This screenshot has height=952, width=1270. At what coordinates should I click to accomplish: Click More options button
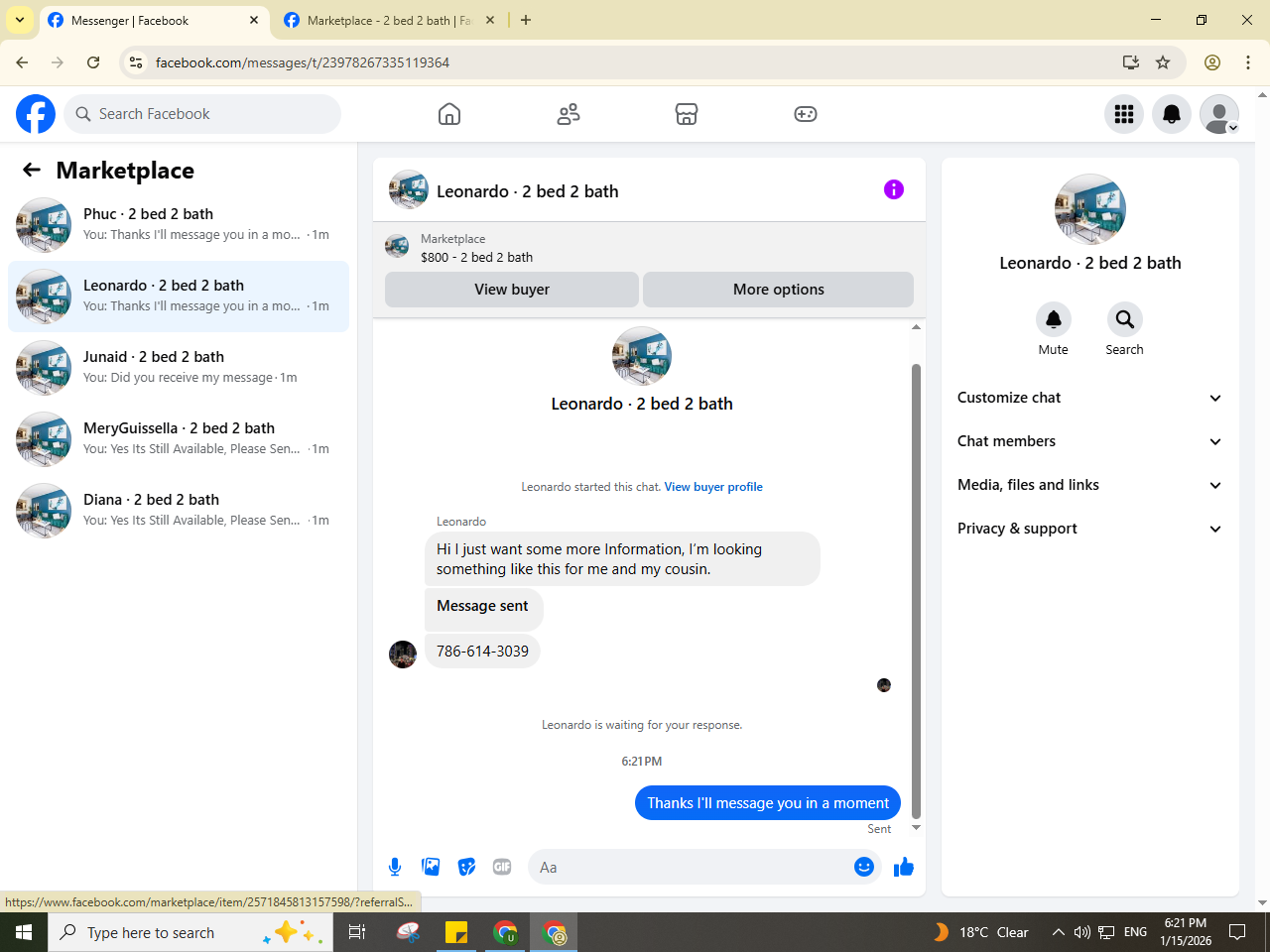pyautogui.click(x=779, y=290)
